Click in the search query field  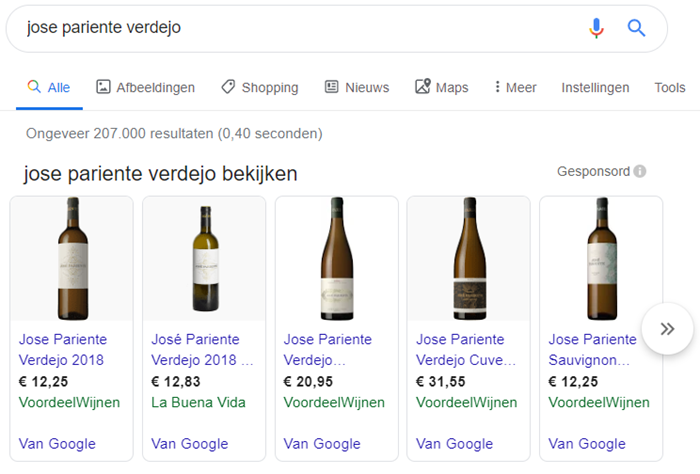pos(300,28)
